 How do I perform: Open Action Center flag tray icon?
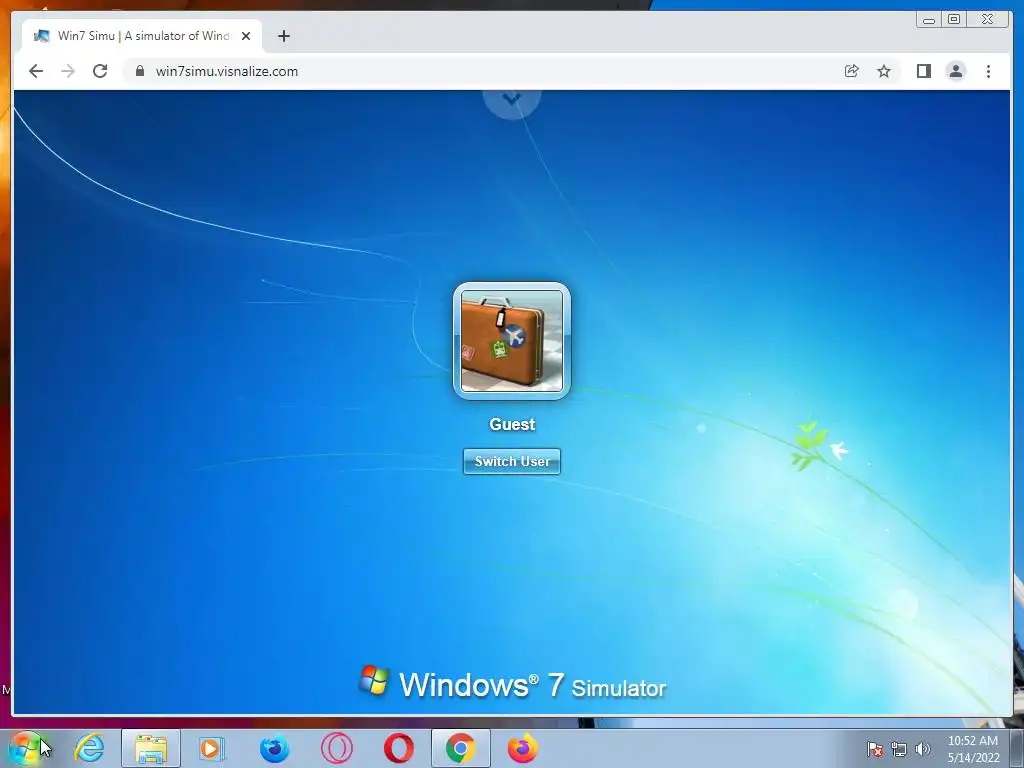click(874, 750)
